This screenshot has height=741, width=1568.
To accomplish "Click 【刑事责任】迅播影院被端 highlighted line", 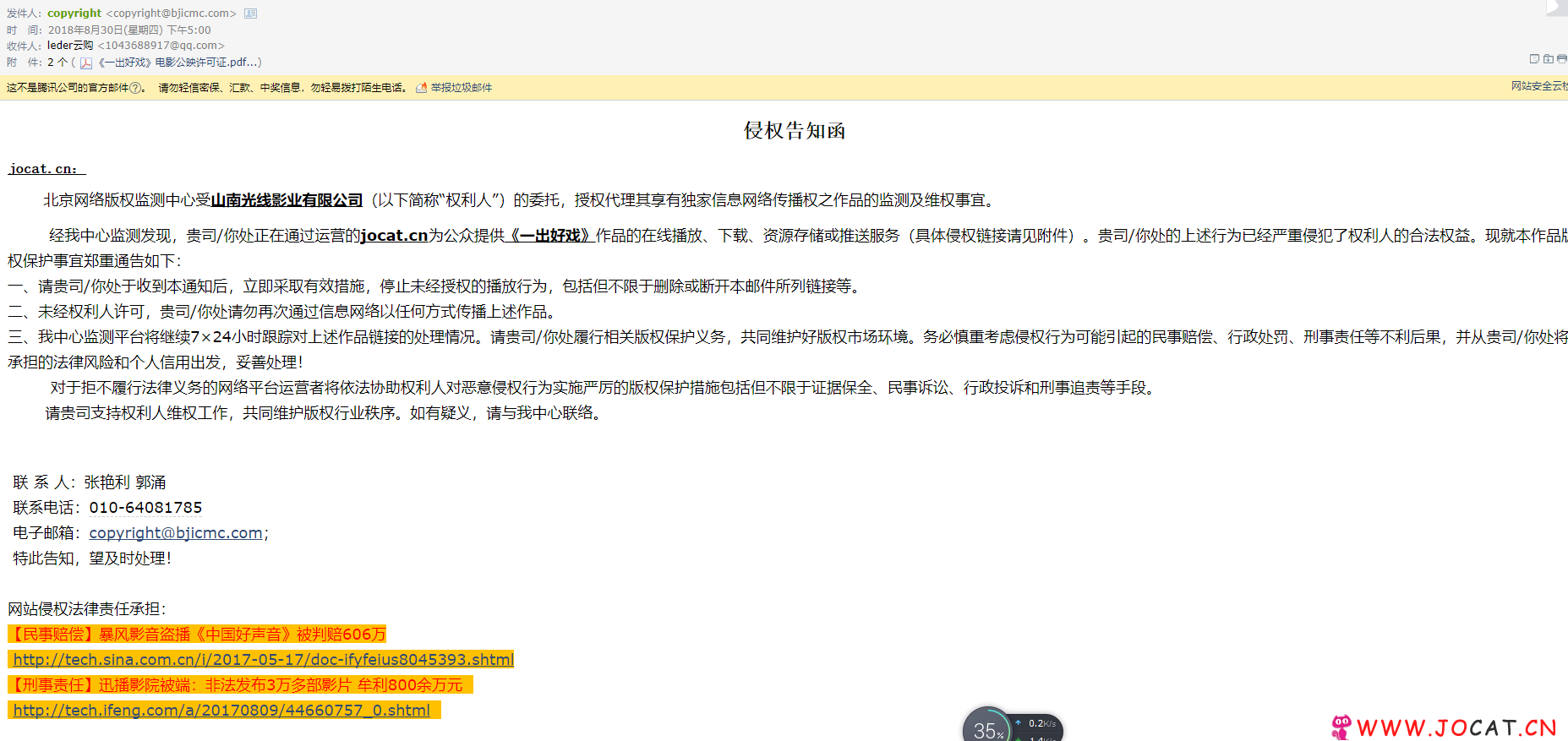I will coord(240,685).
